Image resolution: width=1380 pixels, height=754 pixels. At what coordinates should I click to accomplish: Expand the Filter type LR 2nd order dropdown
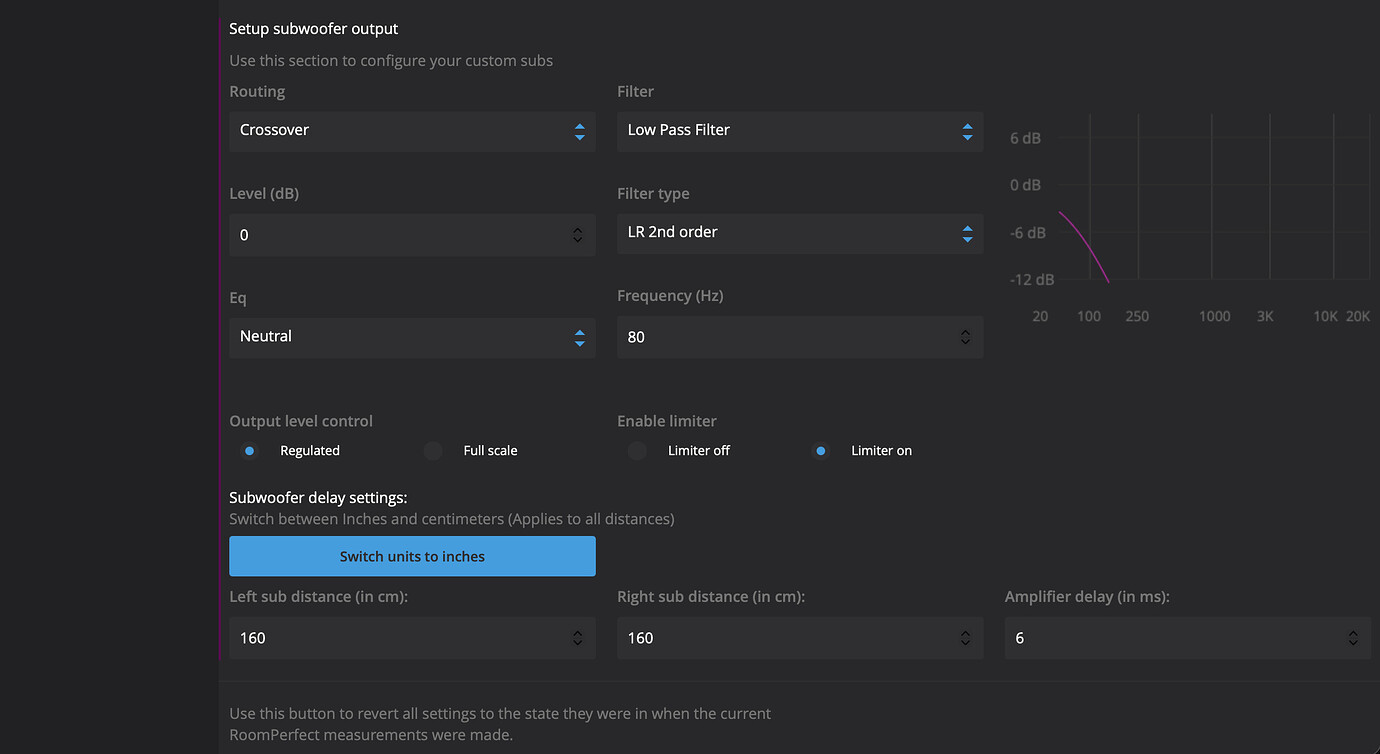799,233
